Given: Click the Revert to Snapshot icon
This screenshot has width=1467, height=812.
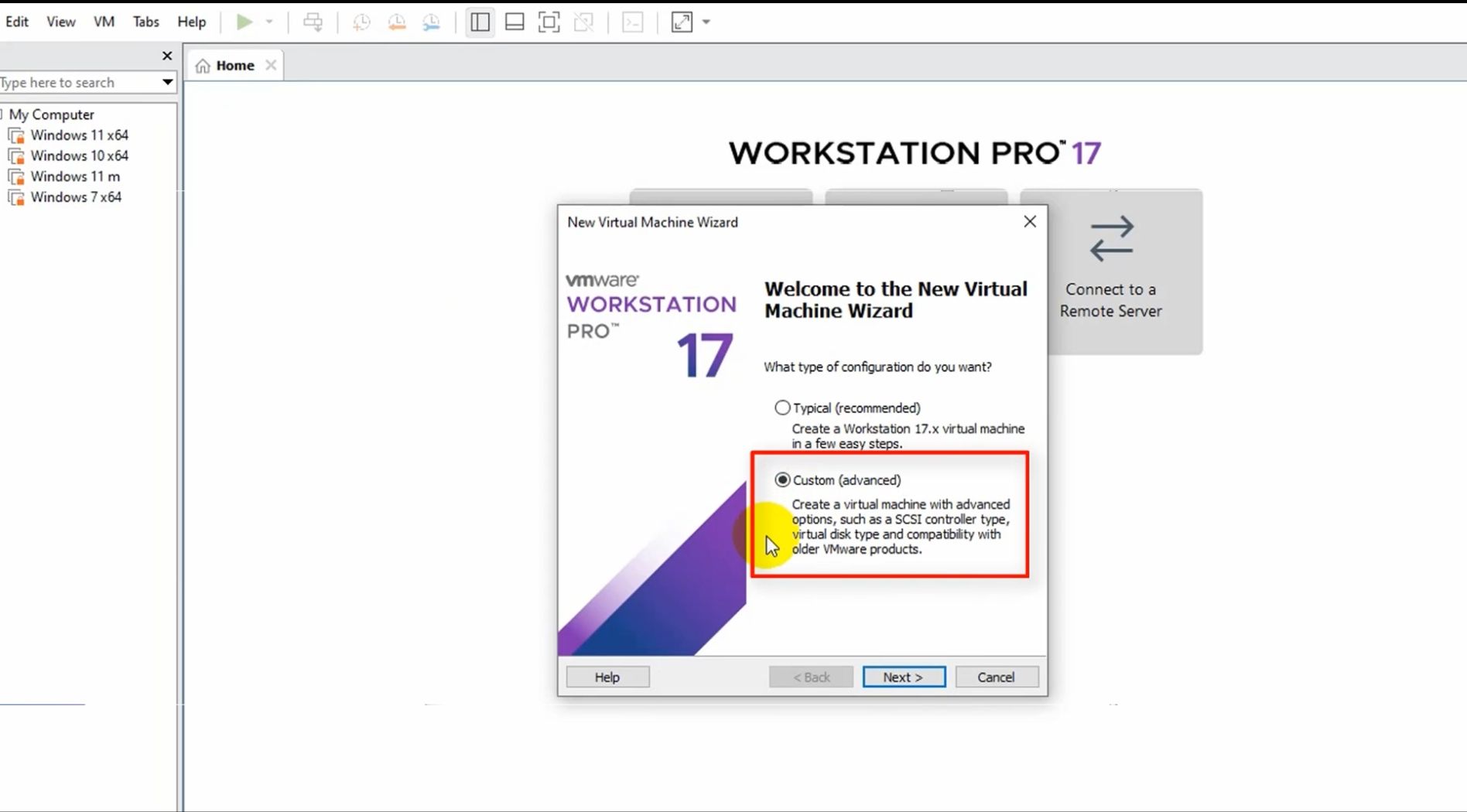Looking at the screenshot, I should coord(396,22).
